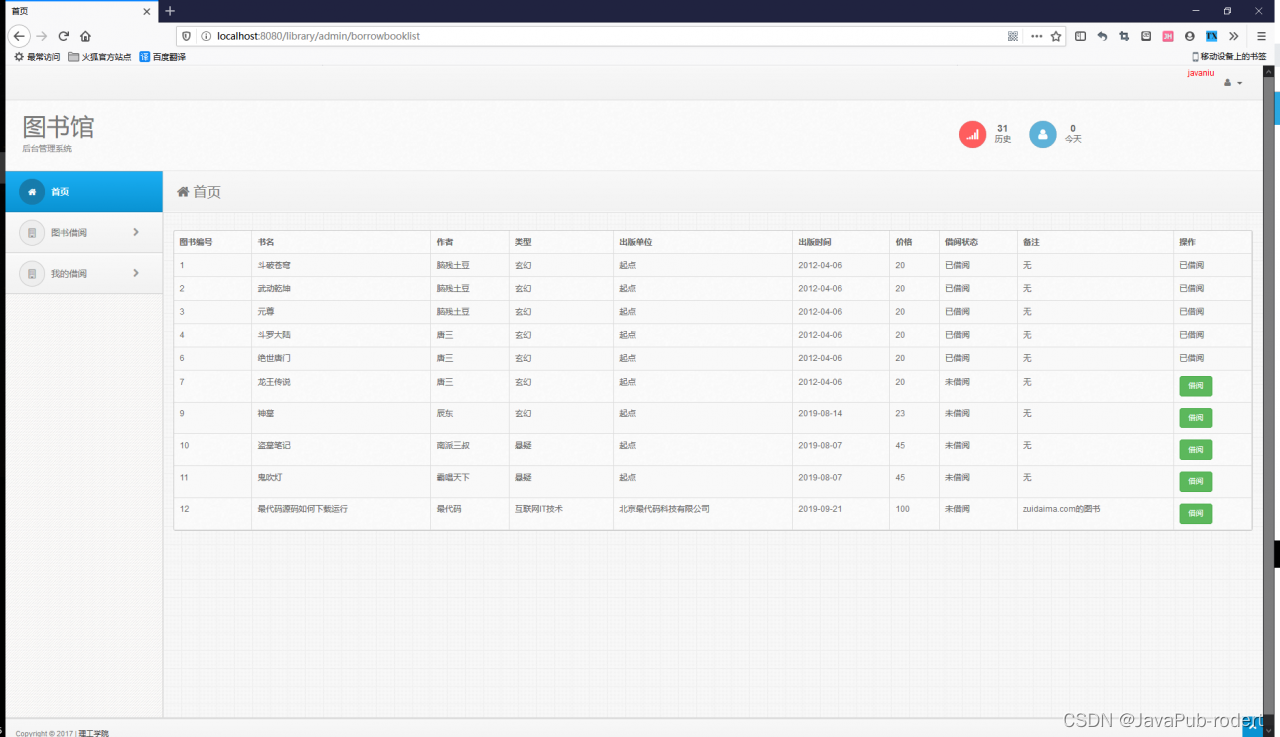Screen dimensions: 1280x737
Task: Click the browser forward arrow button
Action: [41, 36]
